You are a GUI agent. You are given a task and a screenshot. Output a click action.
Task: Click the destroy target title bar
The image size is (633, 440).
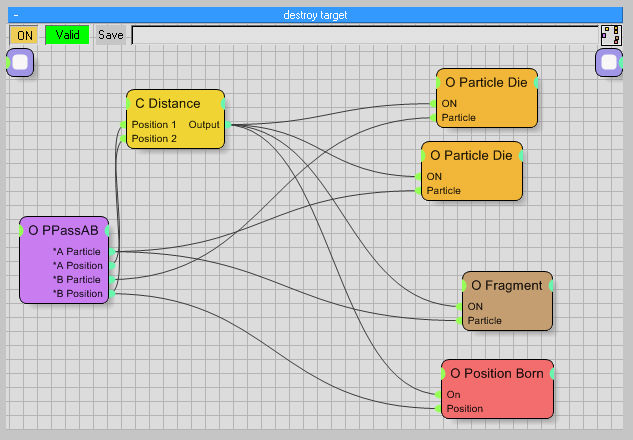pyautogui.click(x=316, y=15)
